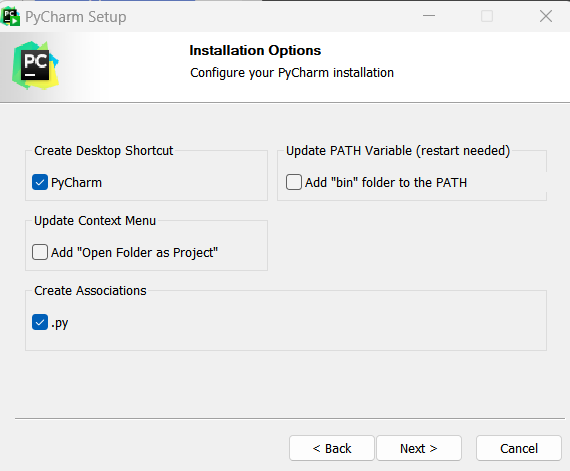570x471 pixels.
Task: Cancel the PyCharm setup
Action: click(519, 448)
